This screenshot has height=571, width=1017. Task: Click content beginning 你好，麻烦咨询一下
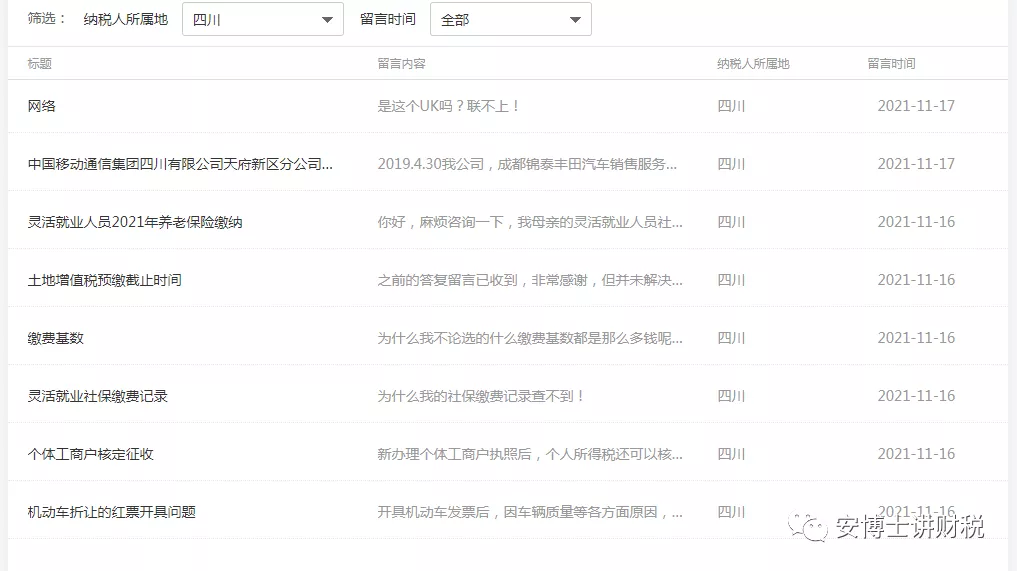(530, 222)
